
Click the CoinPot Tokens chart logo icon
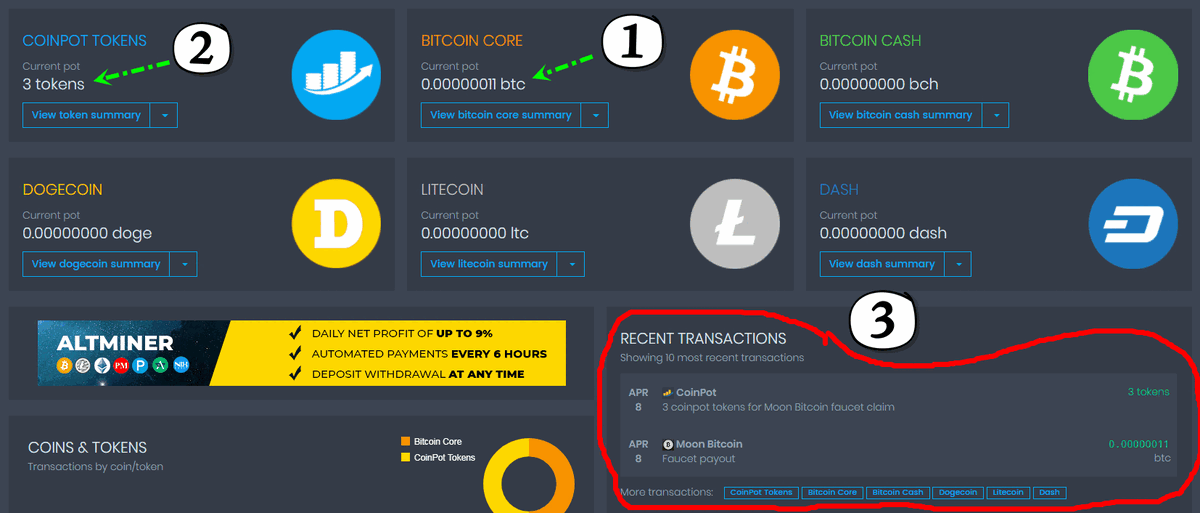coord(337,75)
